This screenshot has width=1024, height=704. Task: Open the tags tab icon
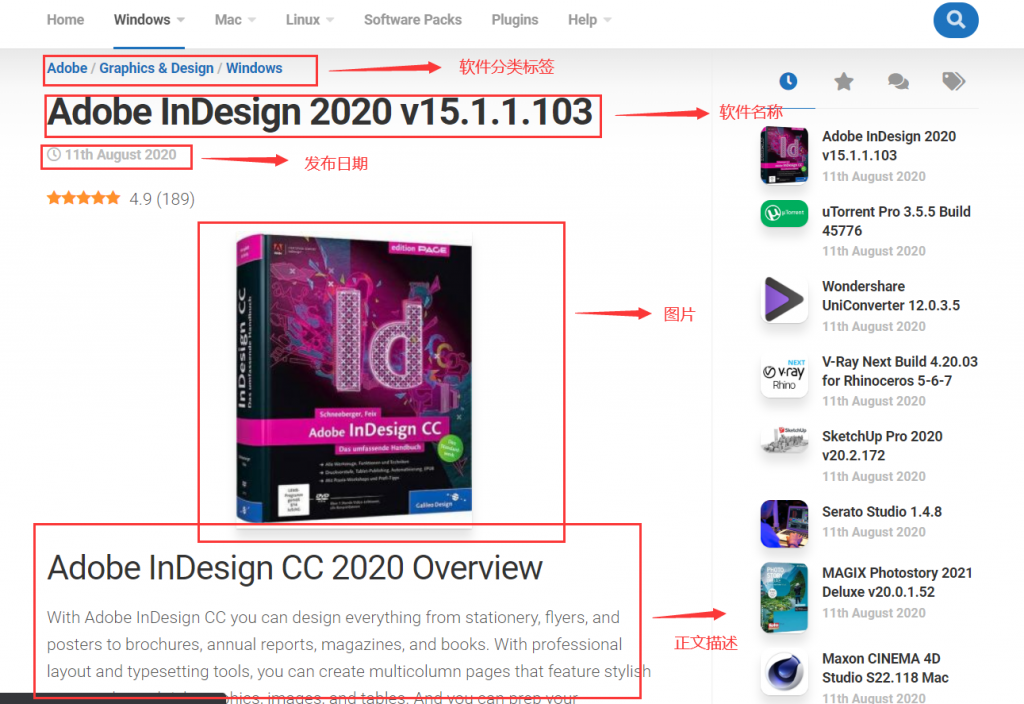[953, 82]
